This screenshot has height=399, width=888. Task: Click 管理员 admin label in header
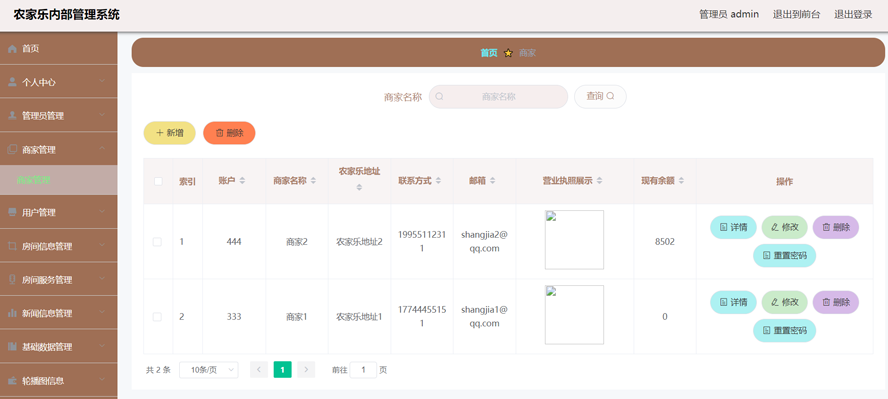[x=729, y=15]
